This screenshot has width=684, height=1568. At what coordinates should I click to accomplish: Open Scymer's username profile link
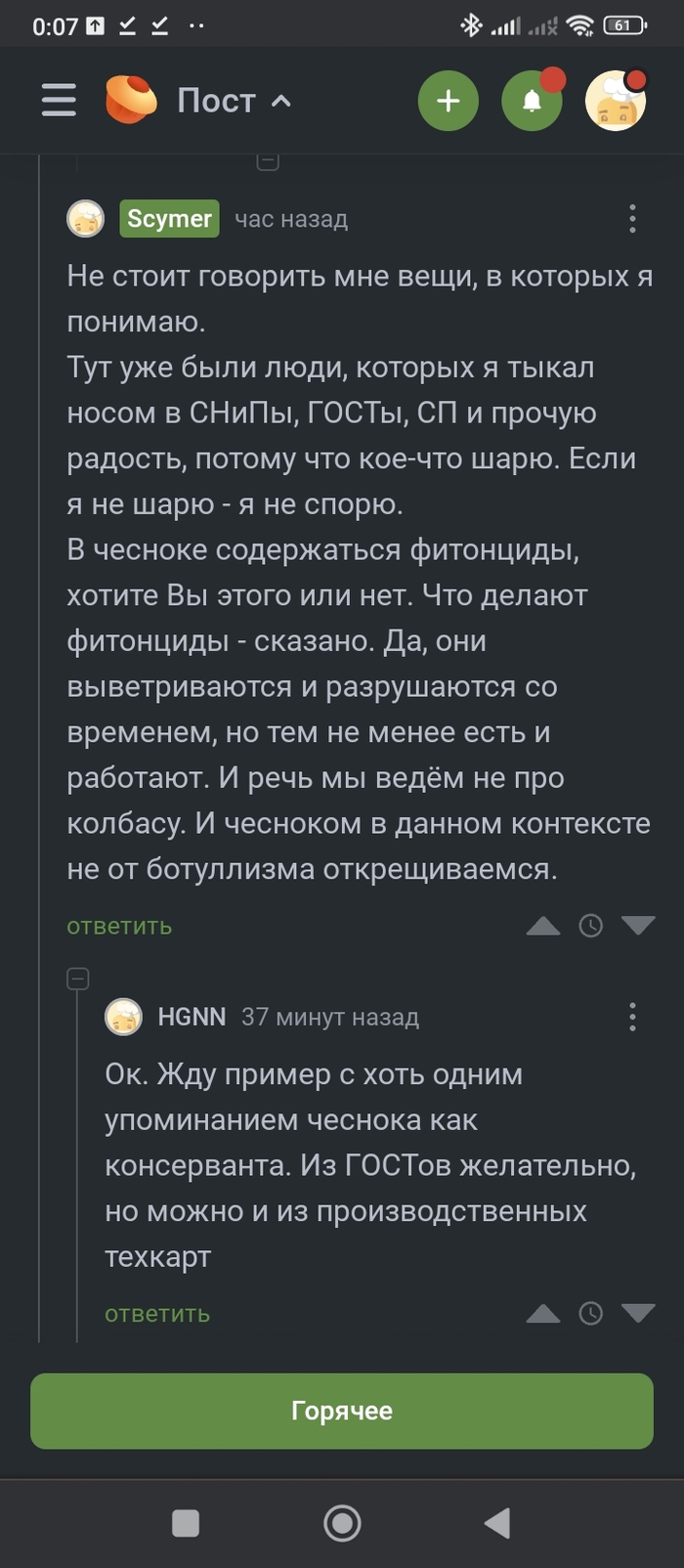point(169,219)
